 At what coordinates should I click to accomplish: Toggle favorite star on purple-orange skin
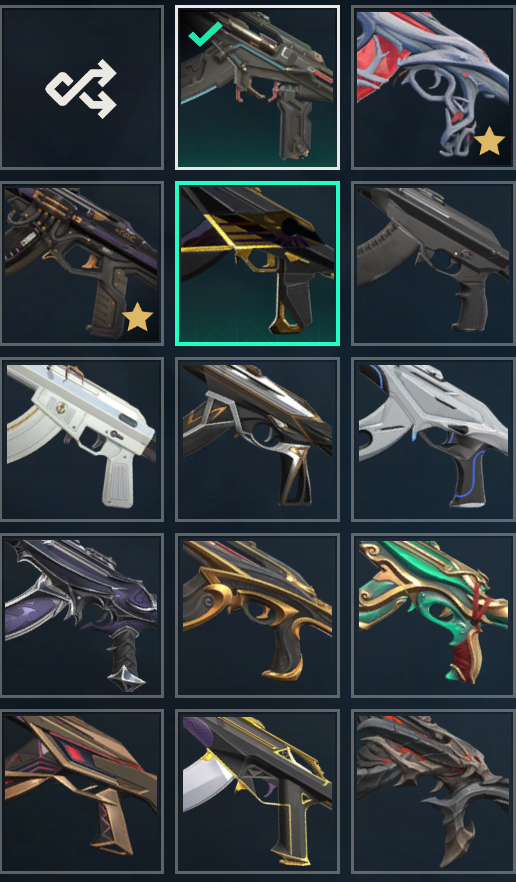click(x=137, y=317)
